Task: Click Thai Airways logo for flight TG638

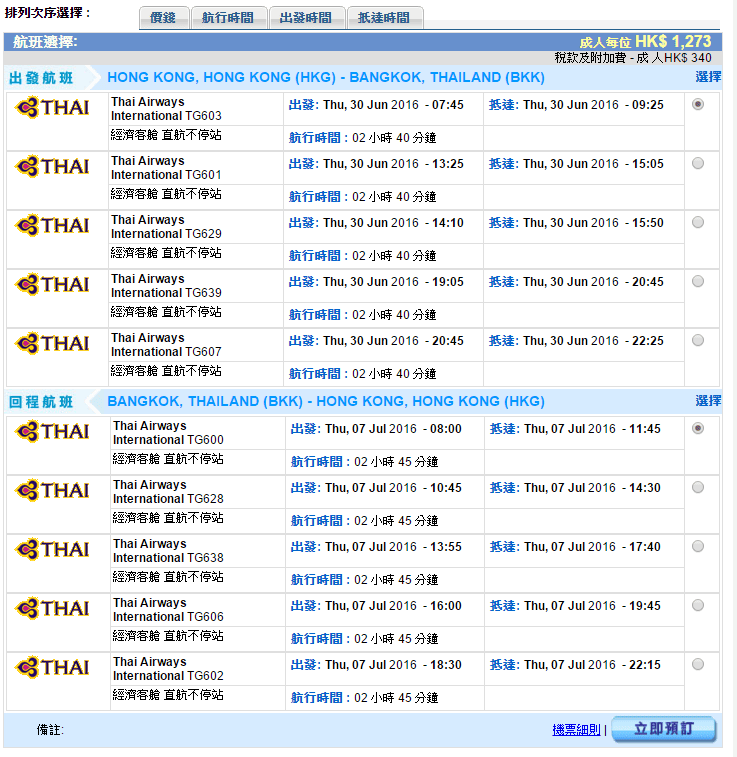Action: click(x=53, y=550)
